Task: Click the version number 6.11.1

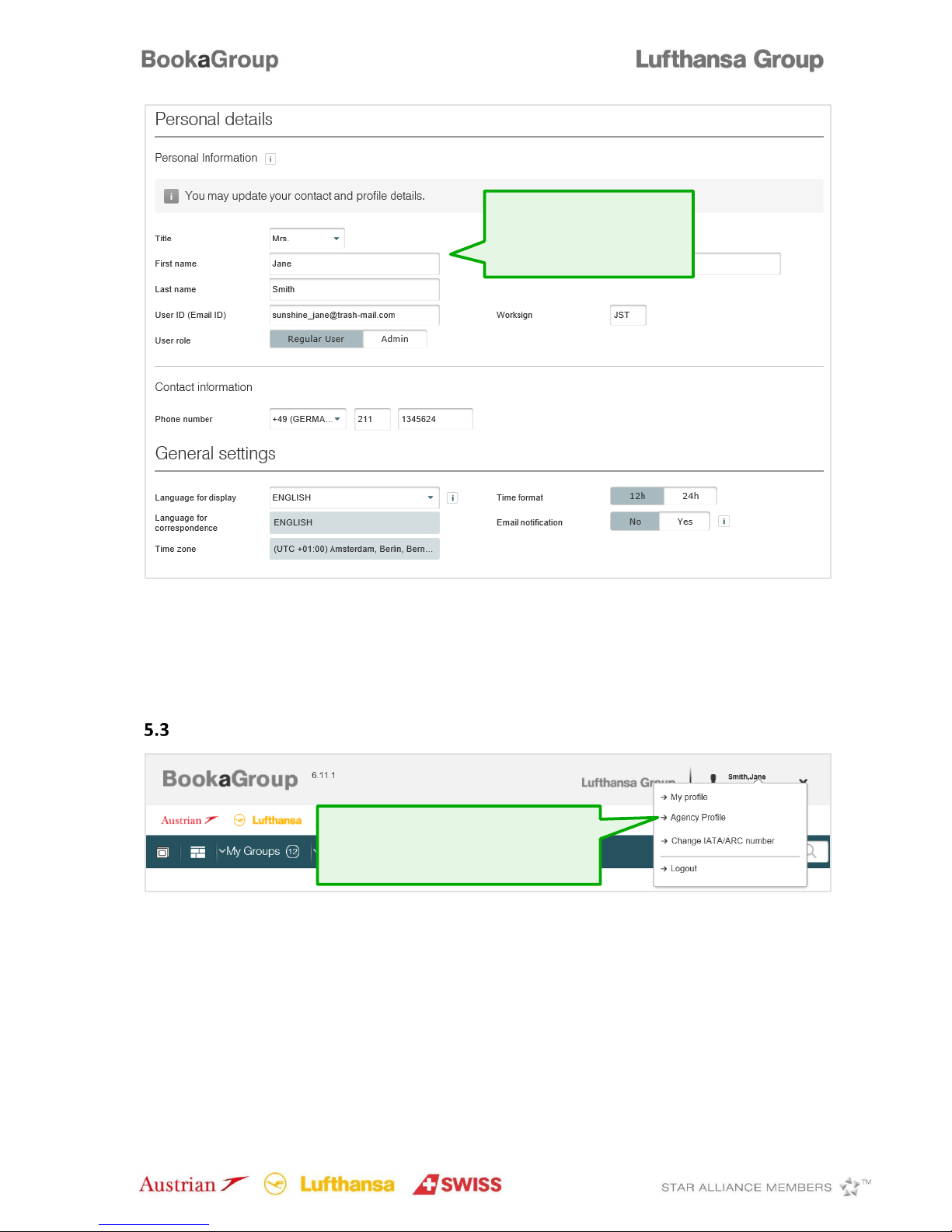Action: point(323,775)
